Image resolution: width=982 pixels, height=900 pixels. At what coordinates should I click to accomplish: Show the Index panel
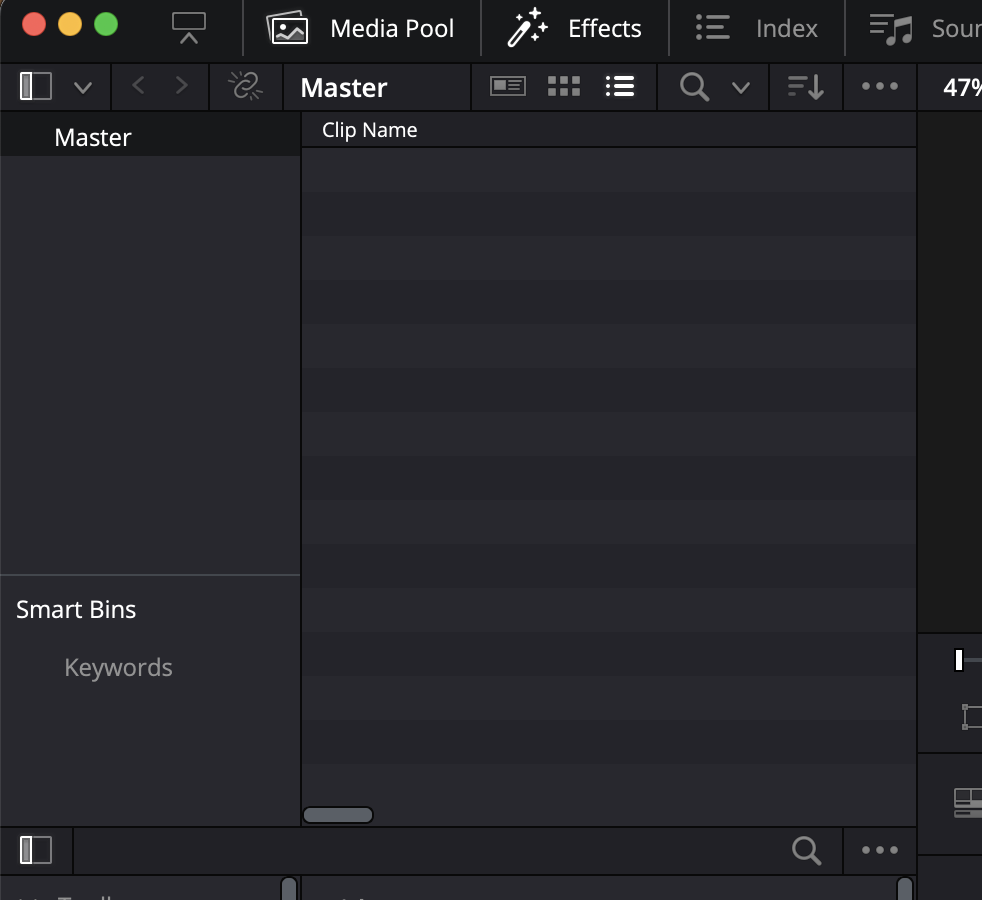coord(757,28)
